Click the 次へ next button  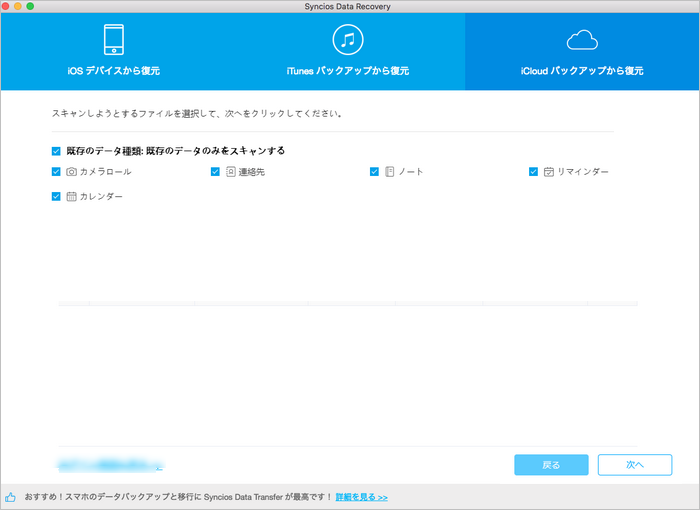(635, 465)
